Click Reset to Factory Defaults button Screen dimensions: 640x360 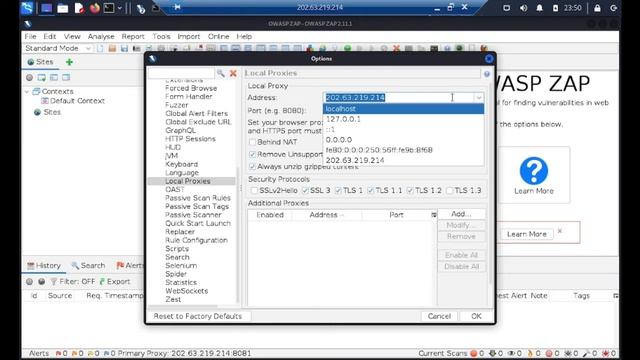pyautogui.click(x=198, y=316)
